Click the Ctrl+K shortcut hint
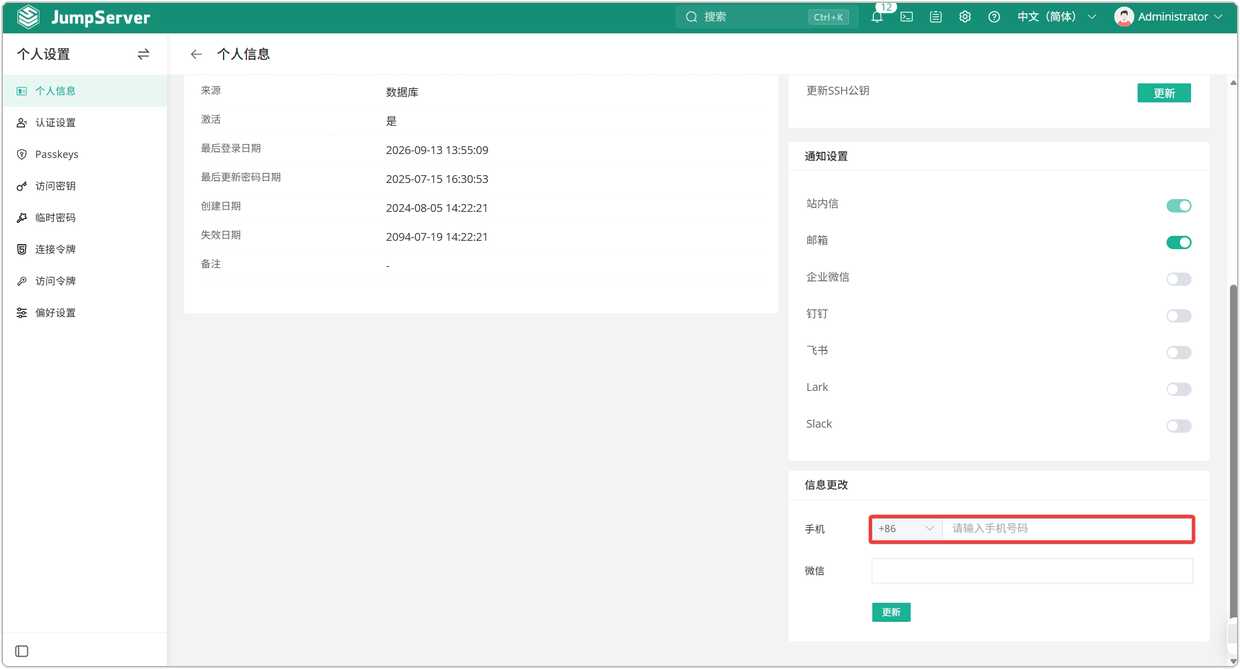 tap(828, 17)
